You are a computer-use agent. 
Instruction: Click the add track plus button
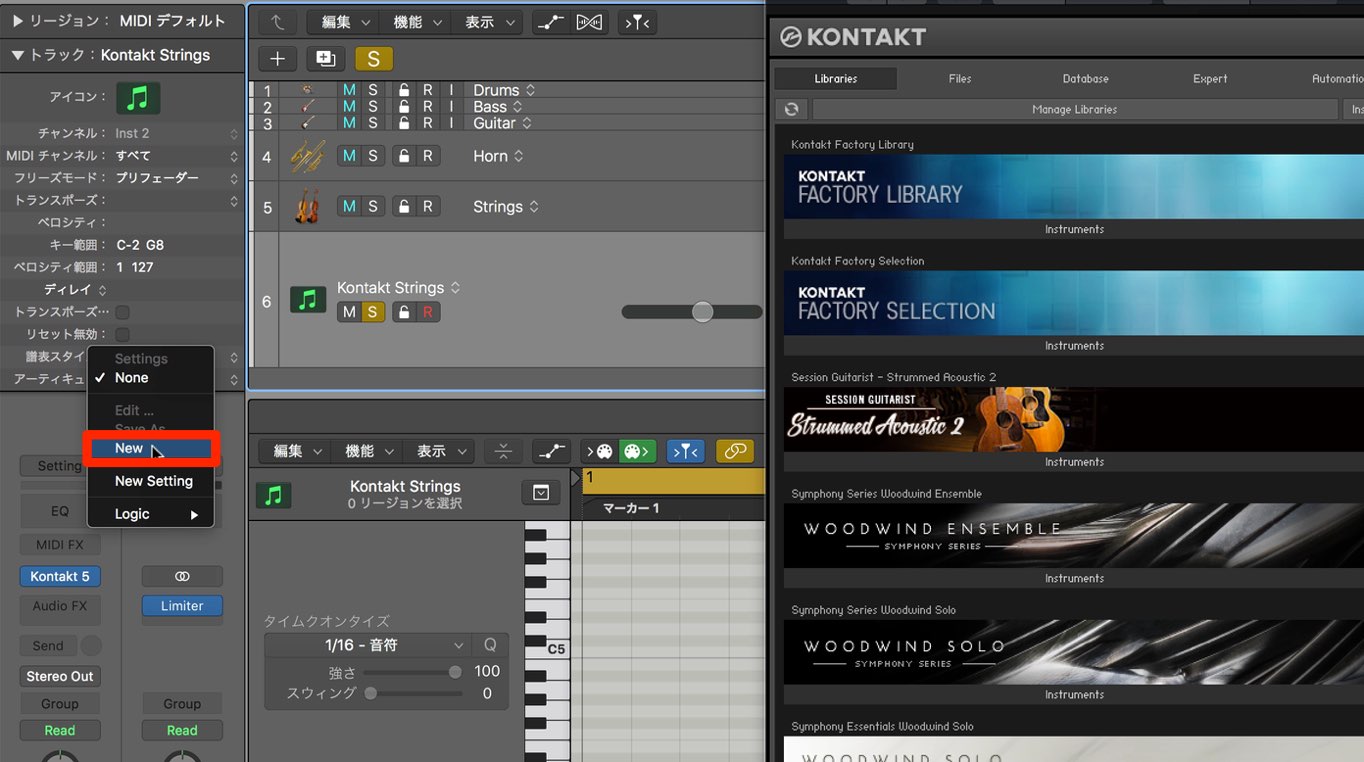click(x=277, y=59)
